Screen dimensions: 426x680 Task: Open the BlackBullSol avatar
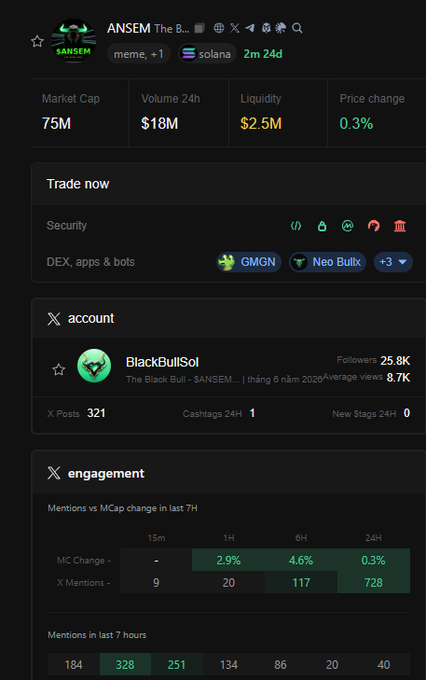click(94, 366)
